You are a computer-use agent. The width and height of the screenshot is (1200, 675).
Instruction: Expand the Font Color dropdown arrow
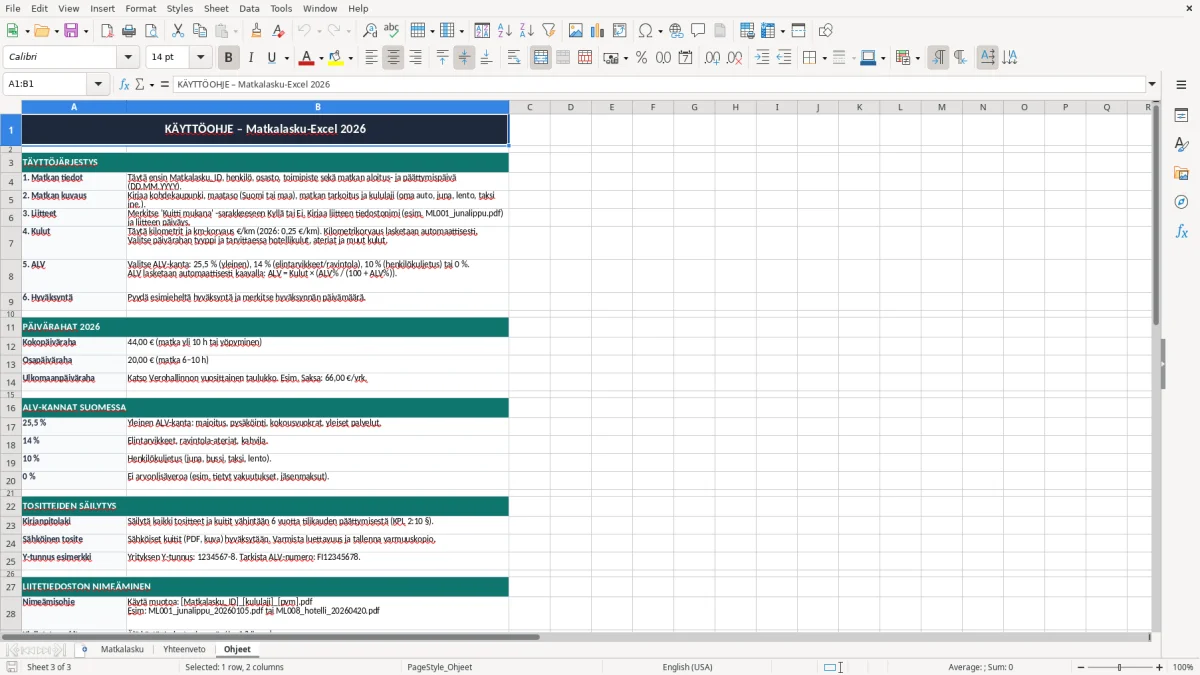click(321, 58)
